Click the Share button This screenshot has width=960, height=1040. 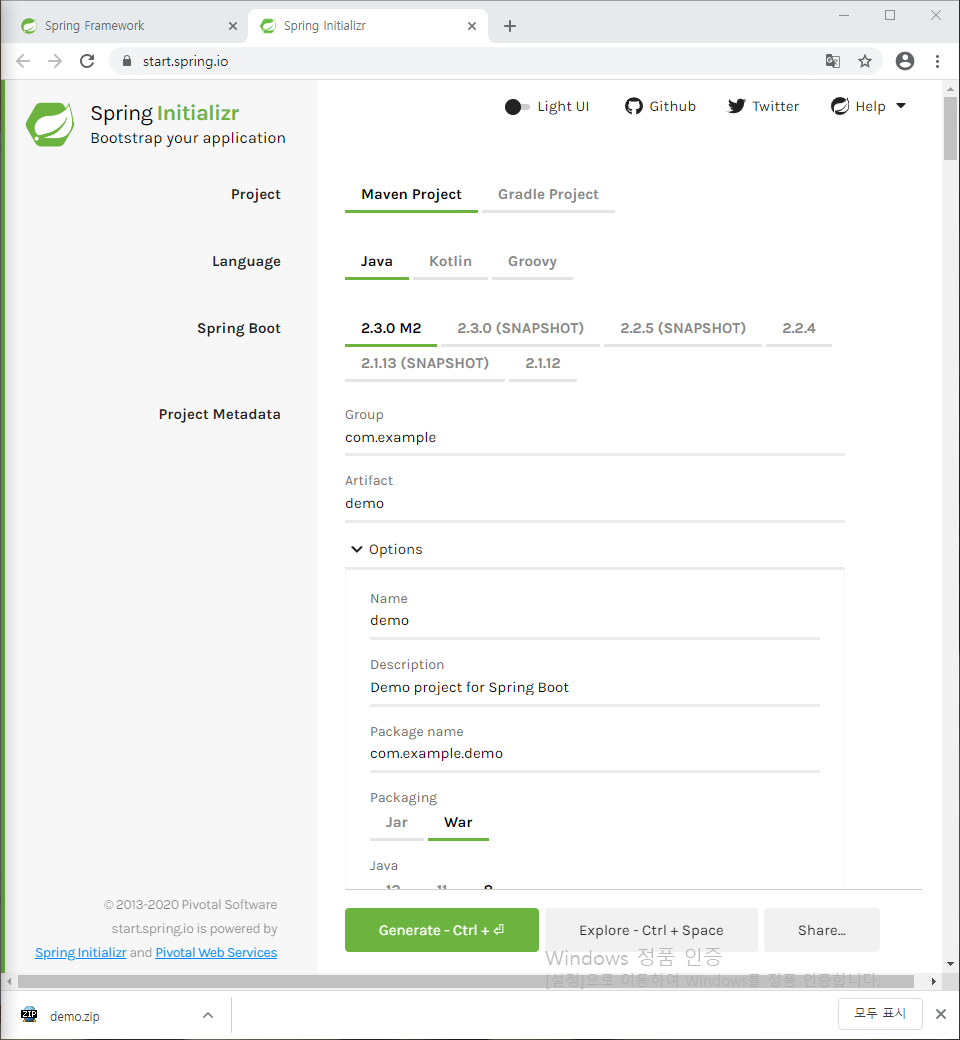(x=822, y=931)
